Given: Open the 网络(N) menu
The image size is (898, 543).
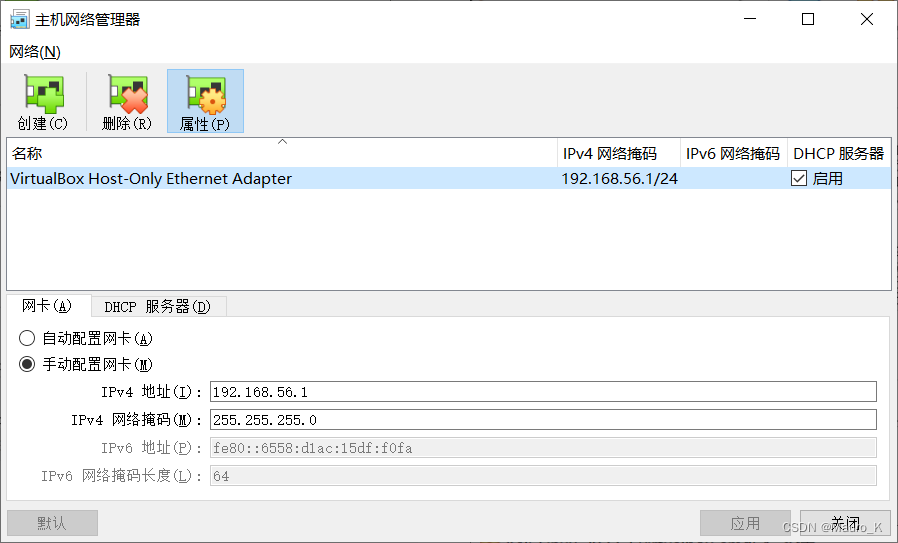Looking at the screenshot, I should pos(35,52).
